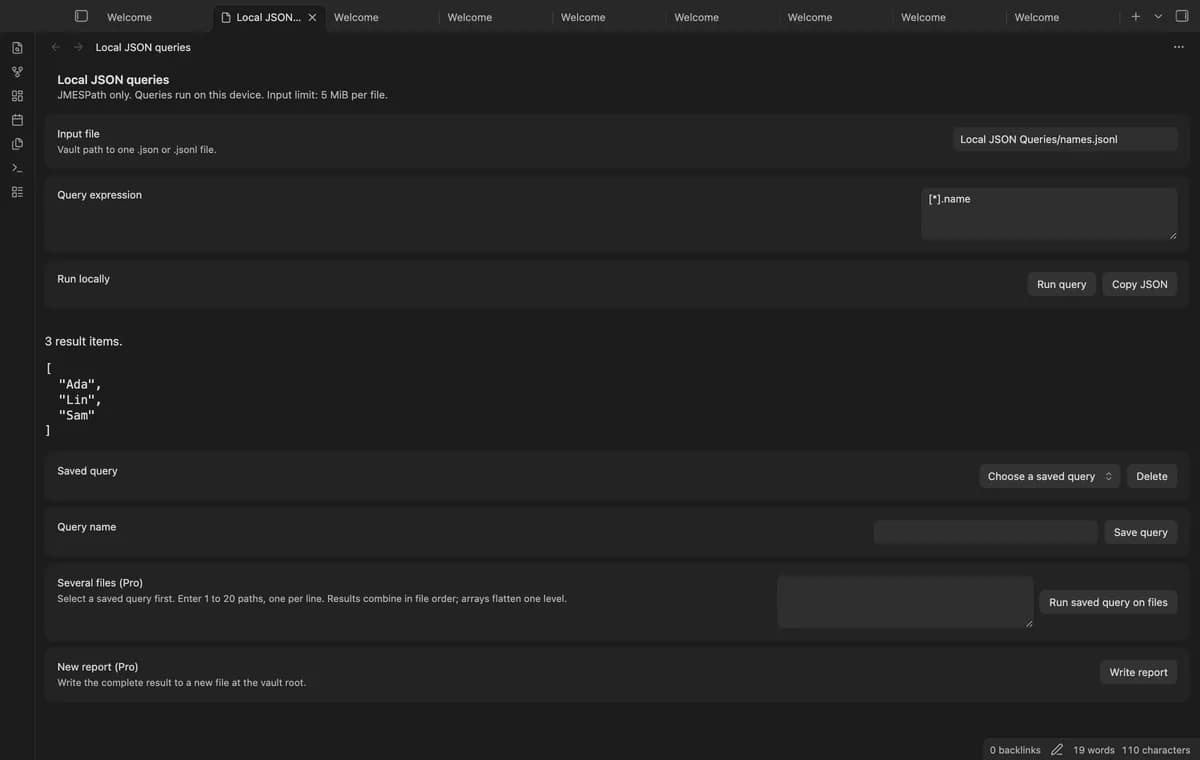Screen dimensions: 1200x760
Task: Focus the Query name input field
Action: coord(985,532)
